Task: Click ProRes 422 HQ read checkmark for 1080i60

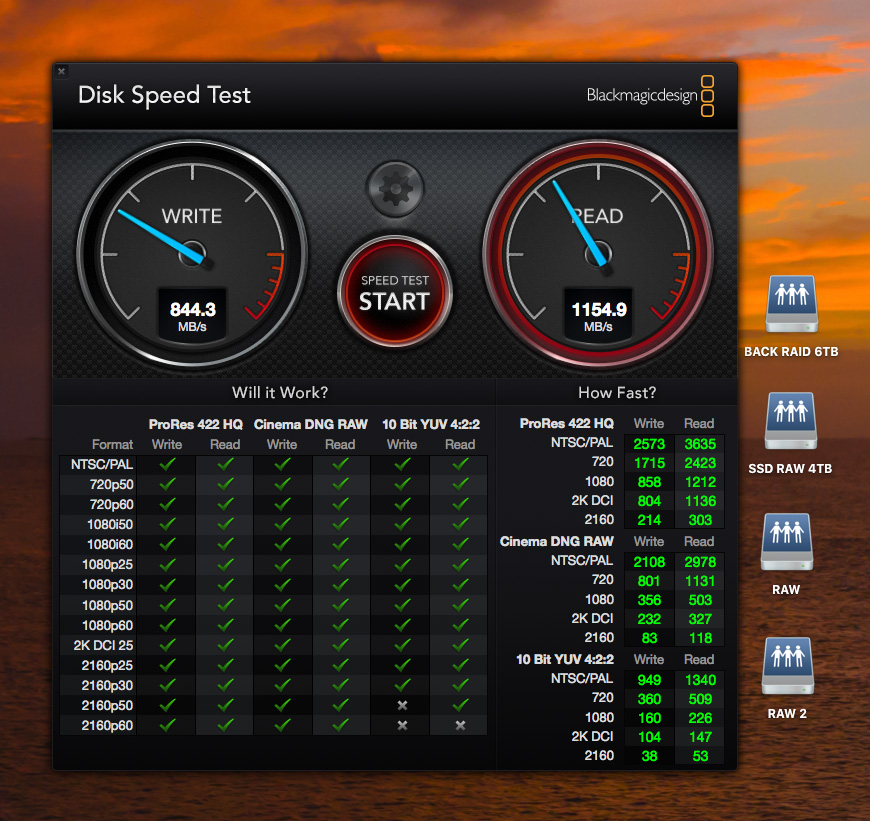Action: [x=225, y=544]
